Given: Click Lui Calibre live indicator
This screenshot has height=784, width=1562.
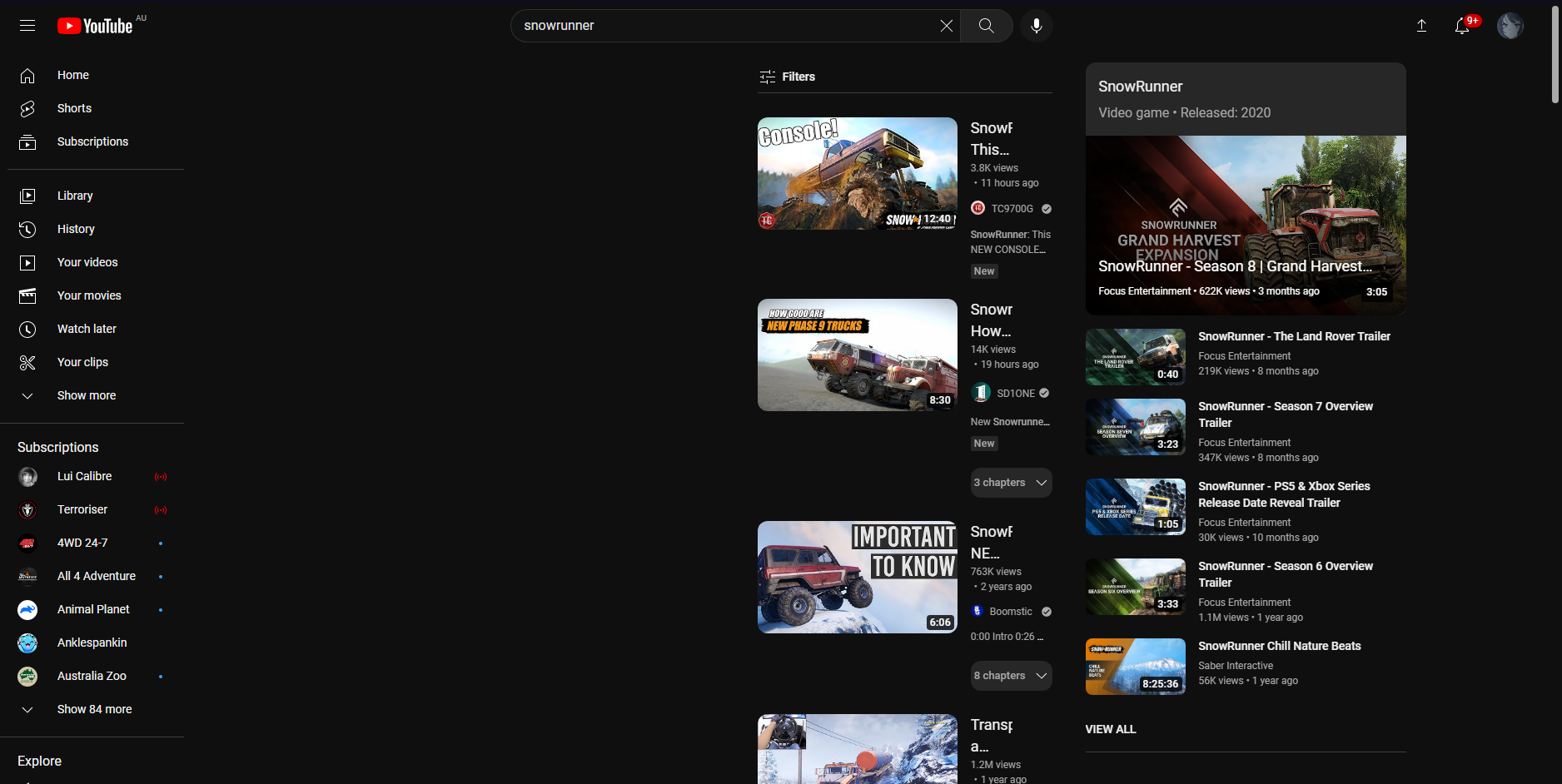Looking at the screenshot, I should pos(161,477).
